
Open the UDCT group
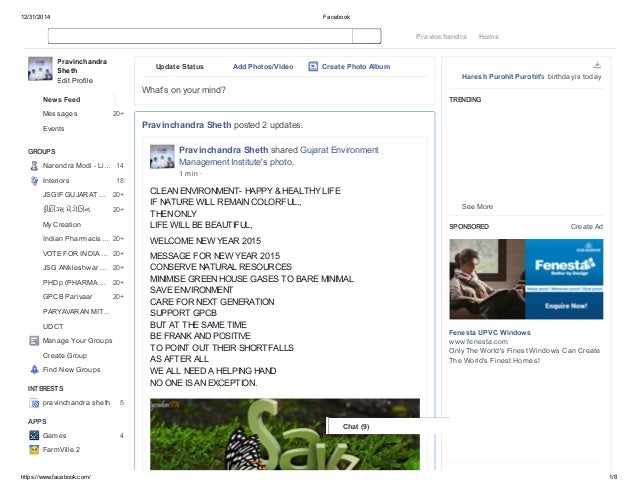[x=53, y=326]
